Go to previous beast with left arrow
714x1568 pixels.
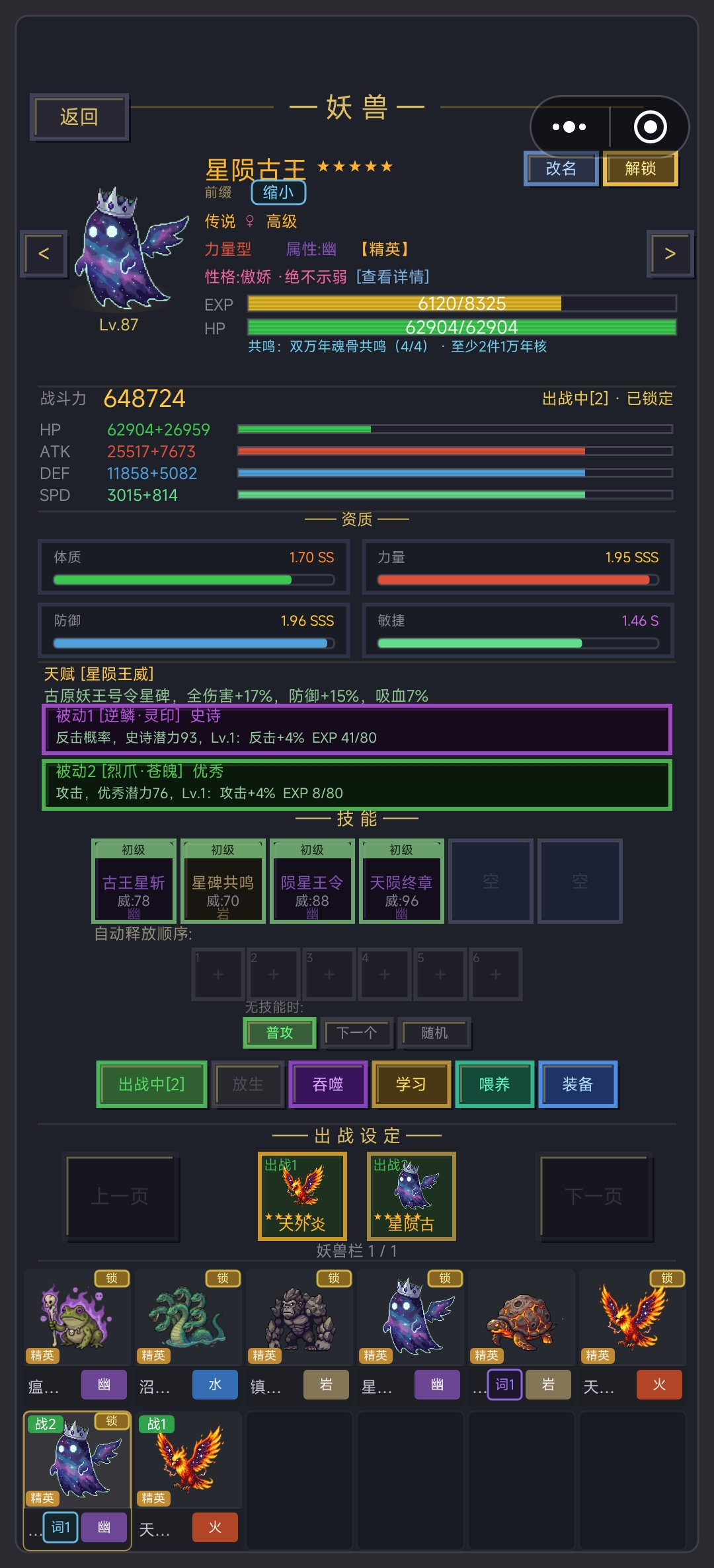[44, 254]
